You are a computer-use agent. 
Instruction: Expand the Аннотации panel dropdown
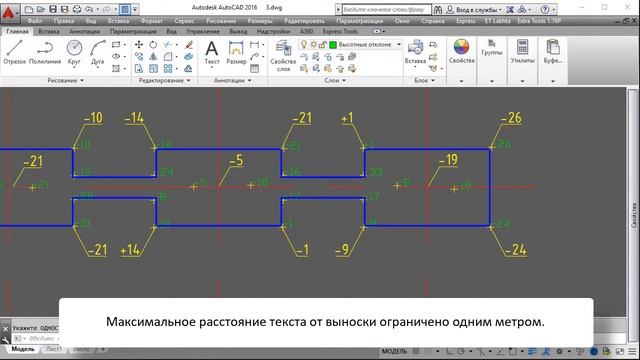(232, 80)
